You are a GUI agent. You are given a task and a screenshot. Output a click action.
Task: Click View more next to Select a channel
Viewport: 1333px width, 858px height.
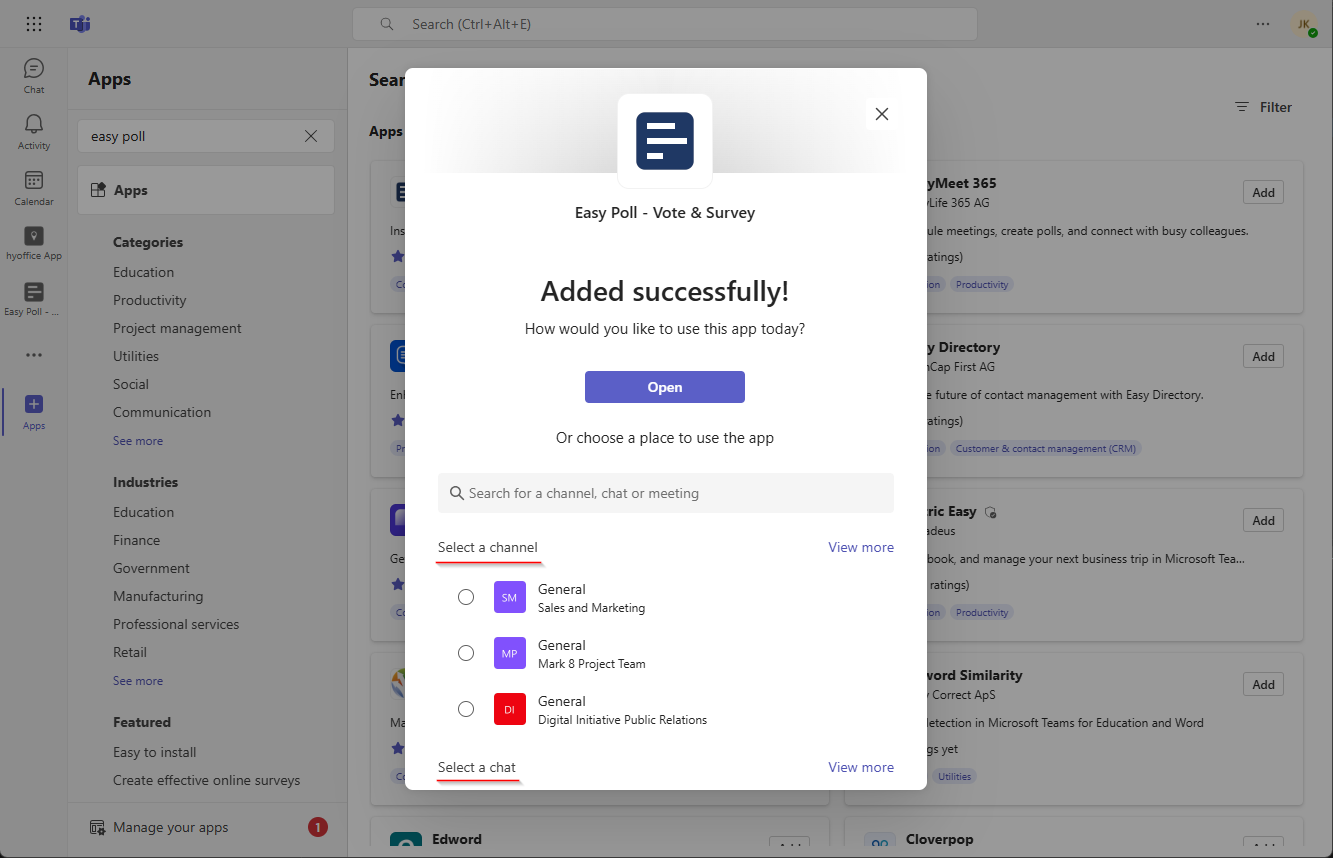[x=860, y=547]
